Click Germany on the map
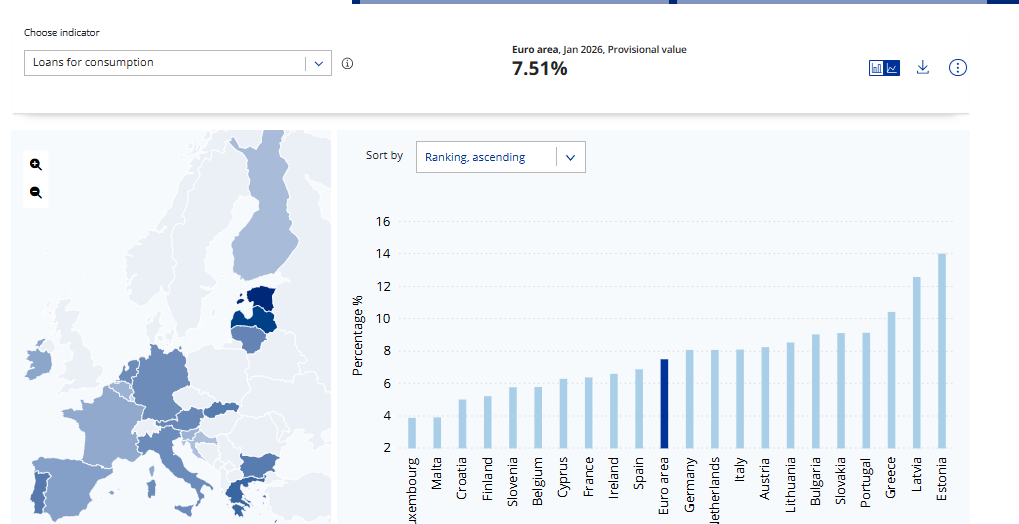 coord(162,380)
